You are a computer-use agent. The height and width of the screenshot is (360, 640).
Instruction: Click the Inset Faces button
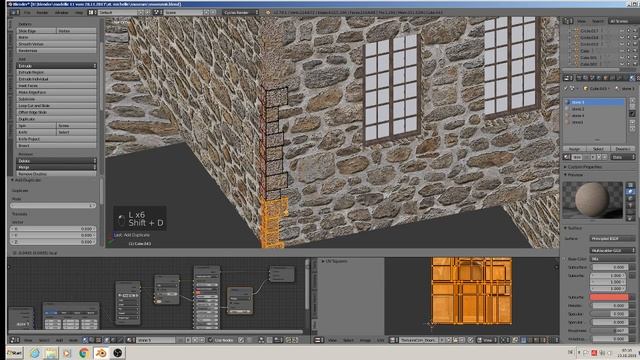tap(57, 86)
